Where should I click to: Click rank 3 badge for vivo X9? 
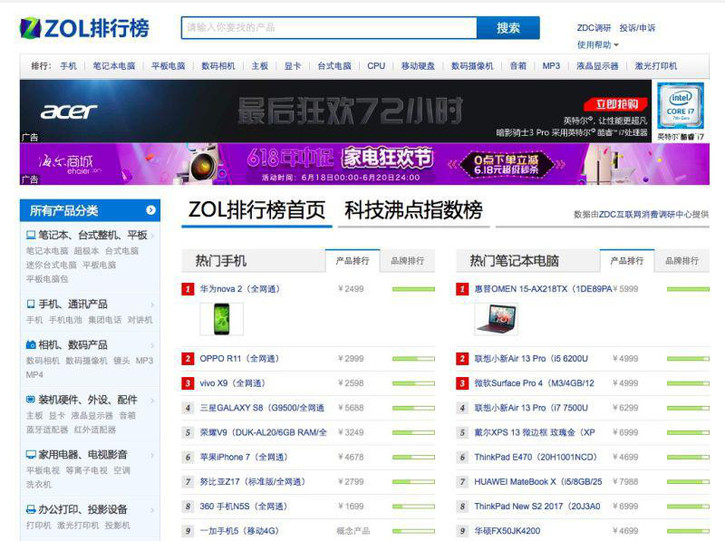point(188,383)
